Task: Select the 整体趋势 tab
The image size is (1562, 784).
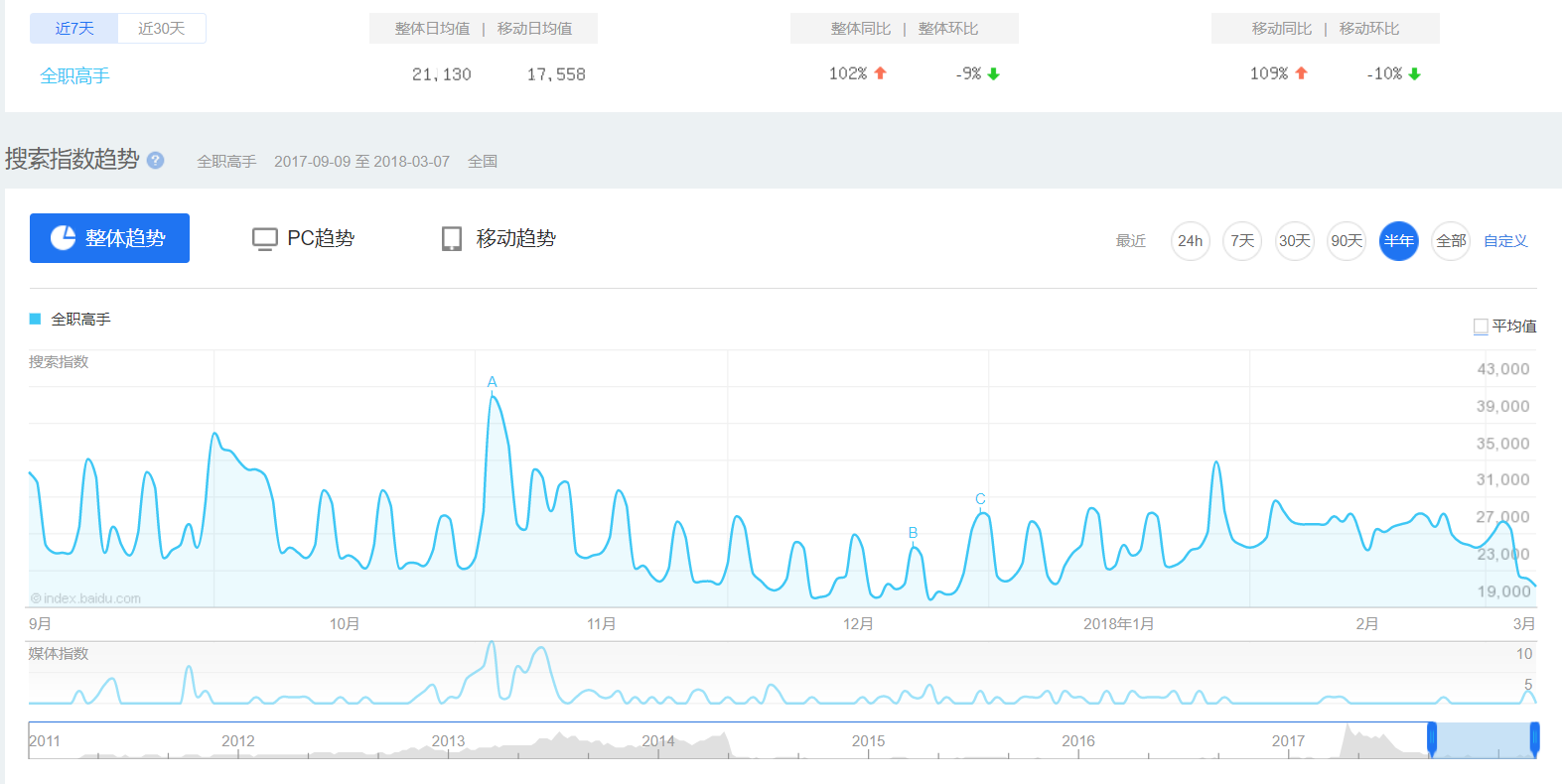Action: (109, 238)
